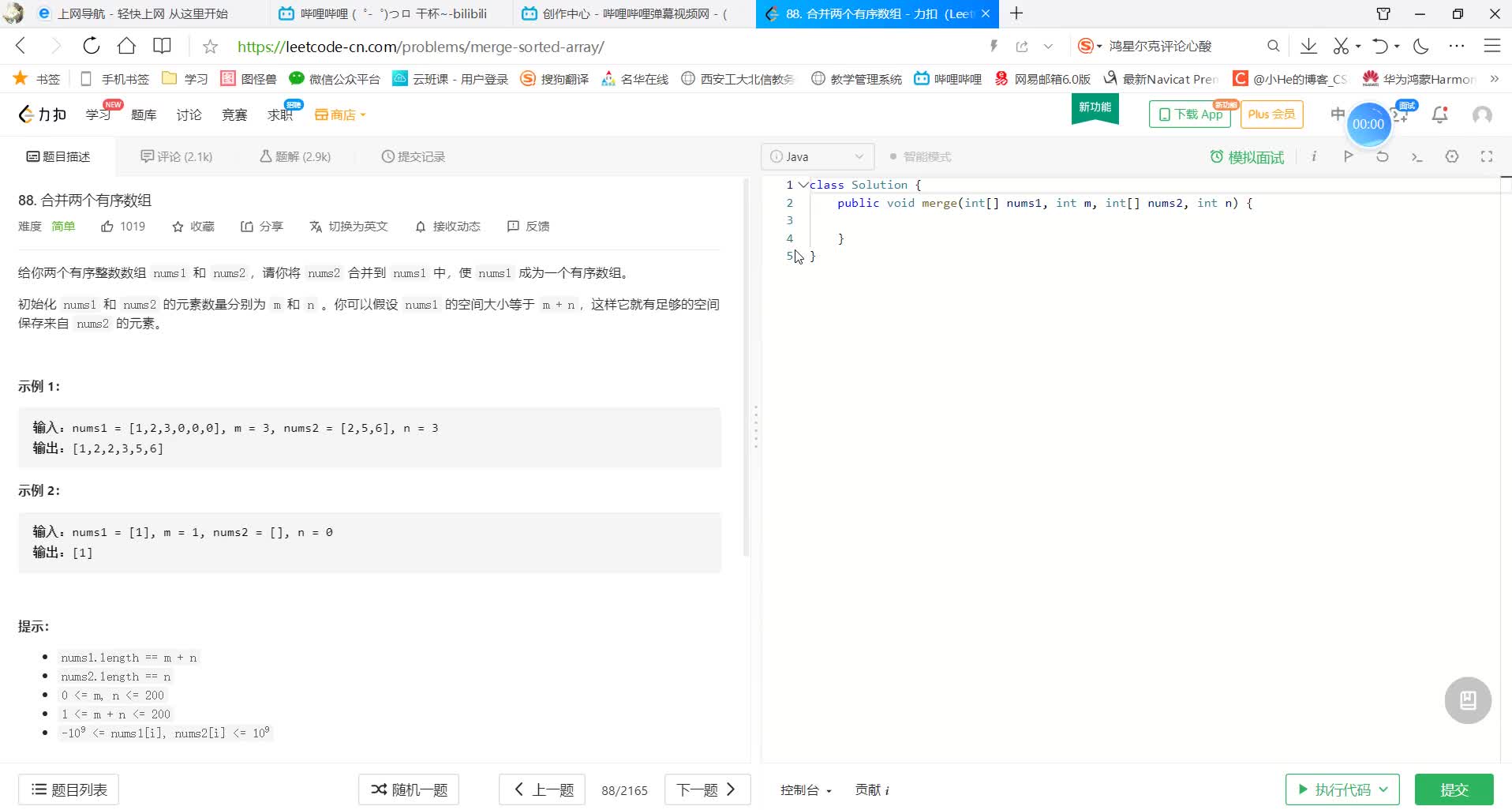The width and height of the screenshot is (1512, 810).
Task: Open 题目列表 problem list
Action: tap(69, 789)
